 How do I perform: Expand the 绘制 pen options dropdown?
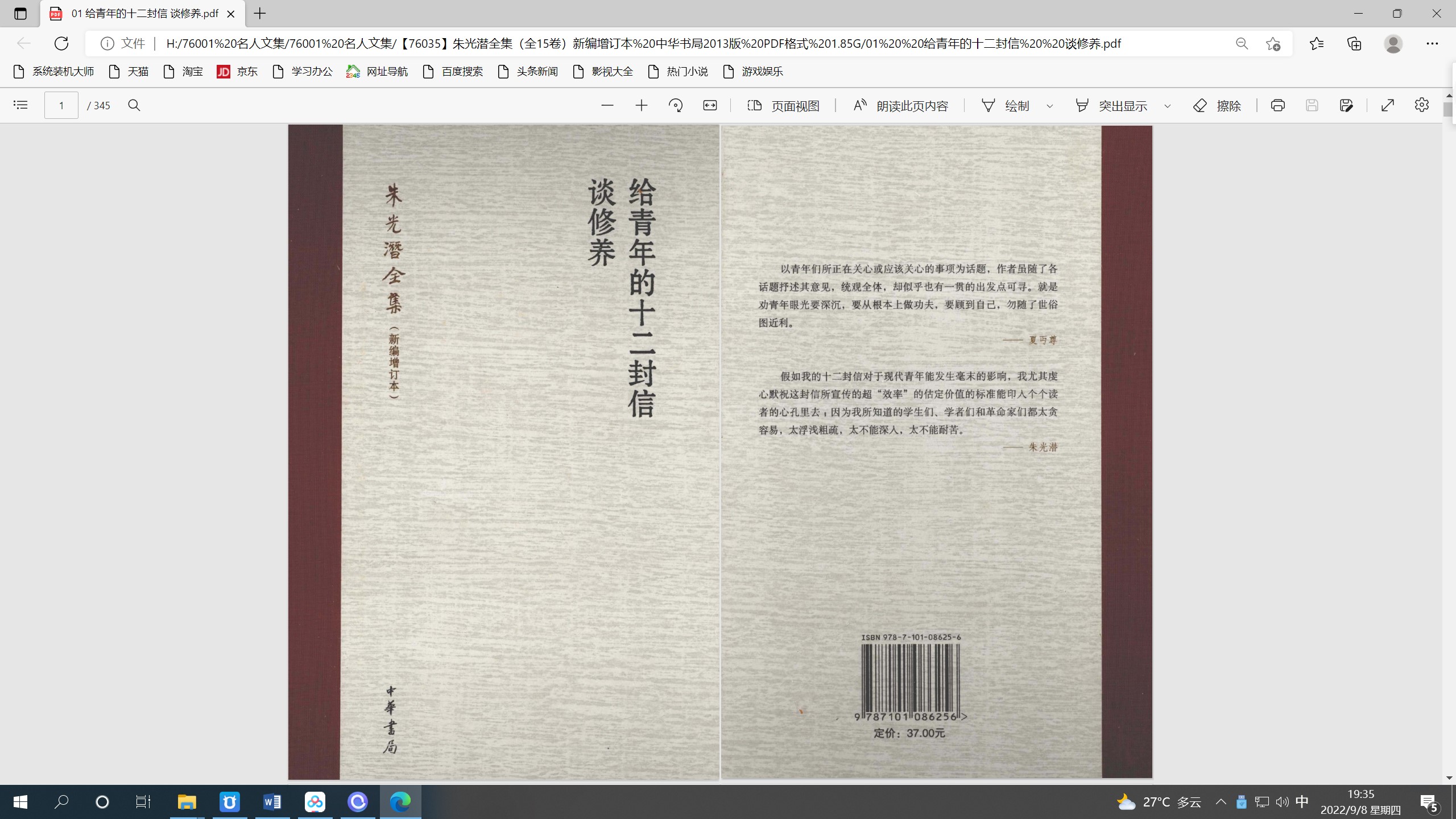pyautogui.click(x=1050, y=106)
